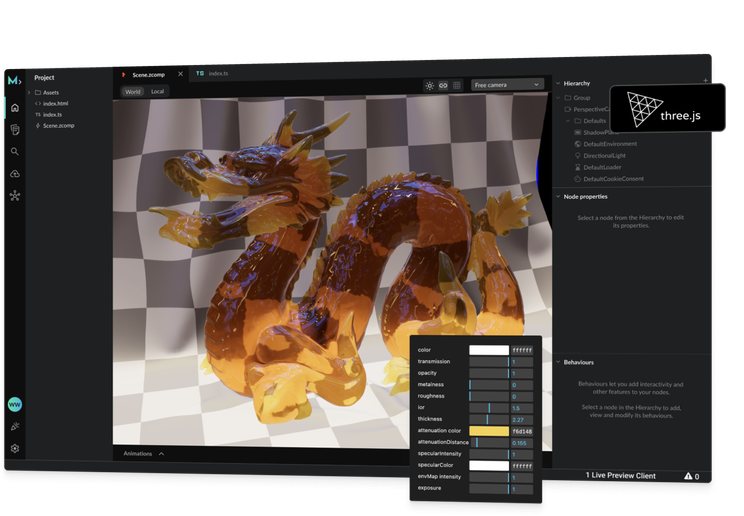
Task: Collapse the Group node chevron
Action: click(558, 98)
